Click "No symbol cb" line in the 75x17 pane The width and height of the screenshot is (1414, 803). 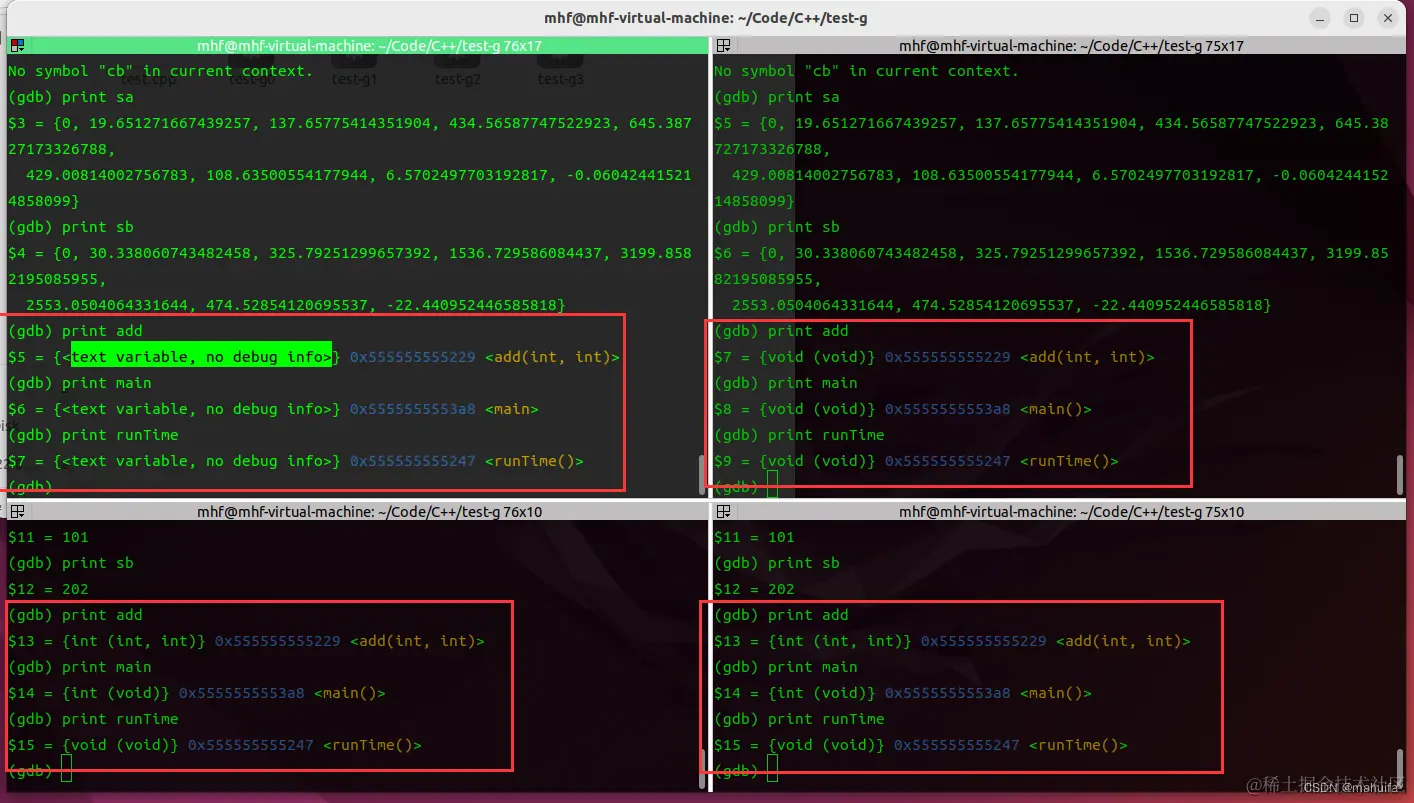pos(866,71)
